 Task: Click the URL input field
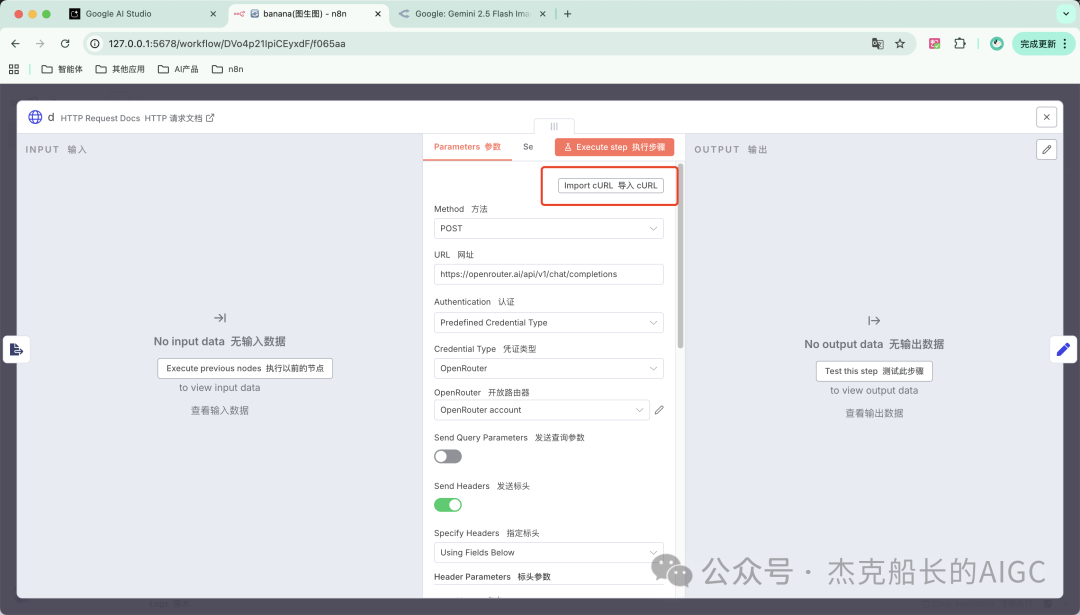[548, 274]
